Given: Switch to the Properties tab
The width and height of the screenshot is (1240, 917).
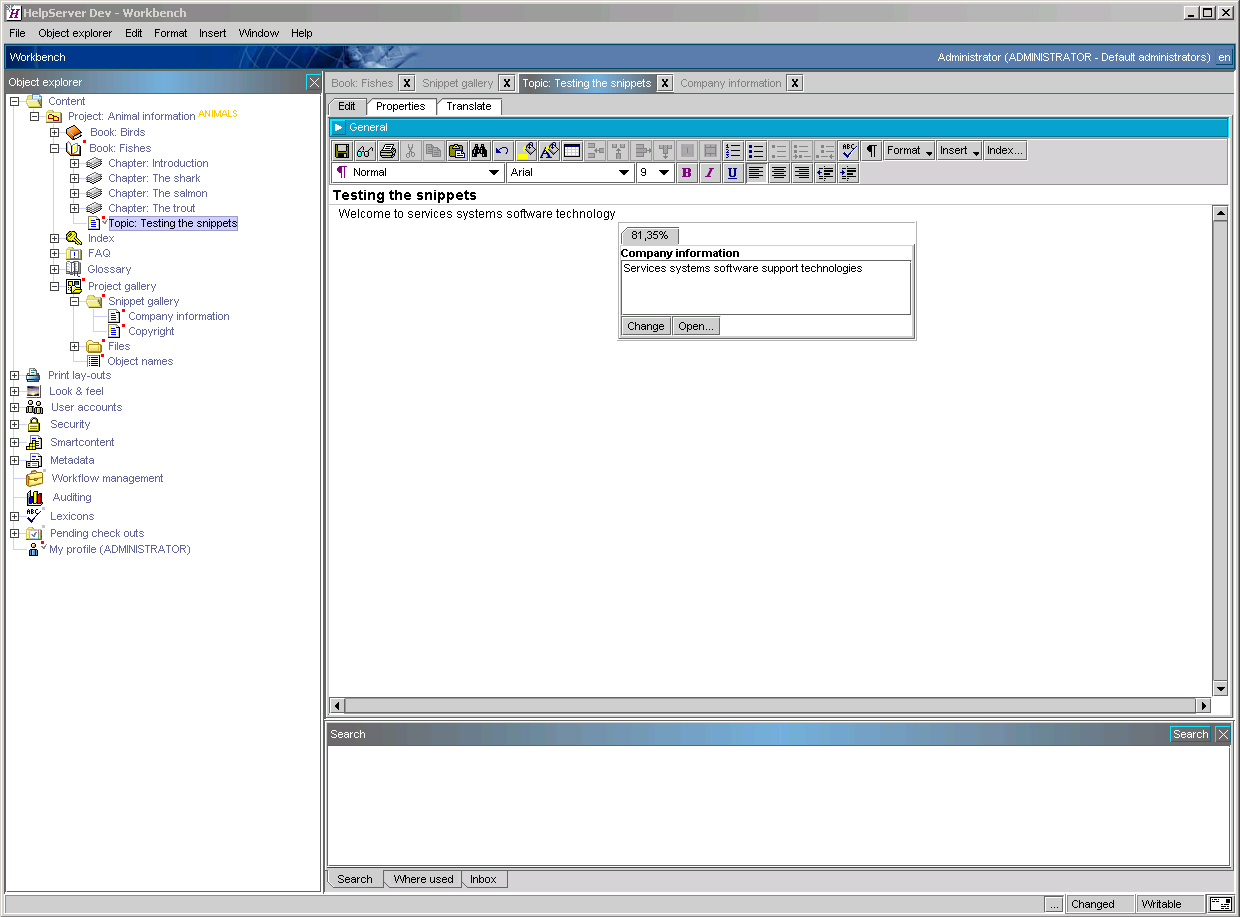Looking at the screenshot, I should pyautogui.click(x=401, y=106).
